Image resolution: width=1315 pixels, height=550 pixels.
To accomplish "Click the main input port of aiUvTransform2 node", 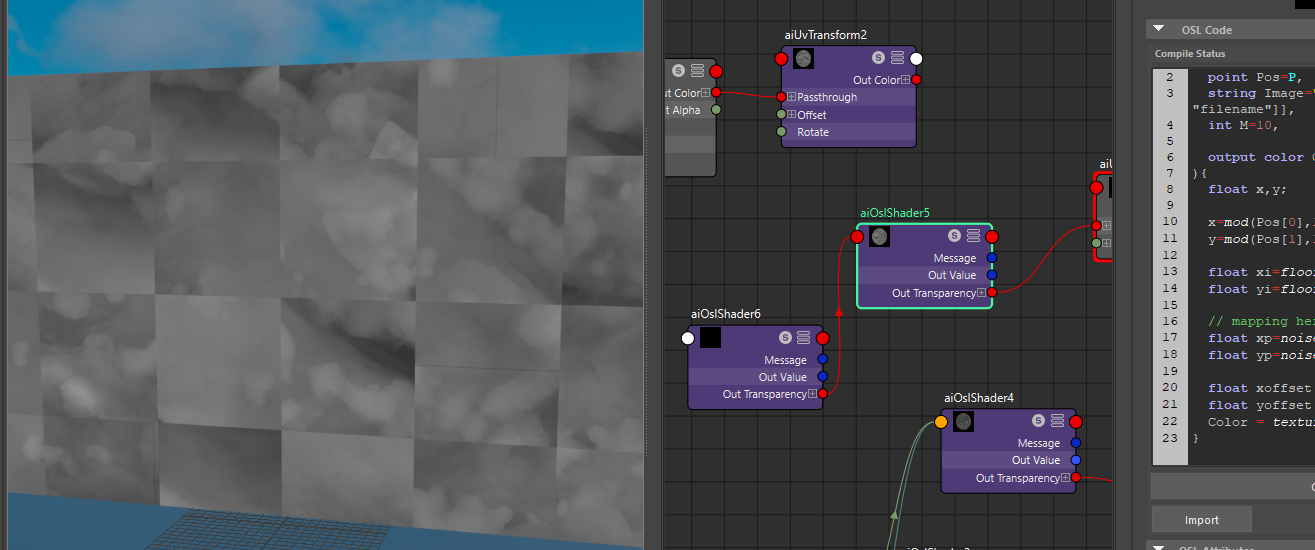I will [x=782, y=58].
